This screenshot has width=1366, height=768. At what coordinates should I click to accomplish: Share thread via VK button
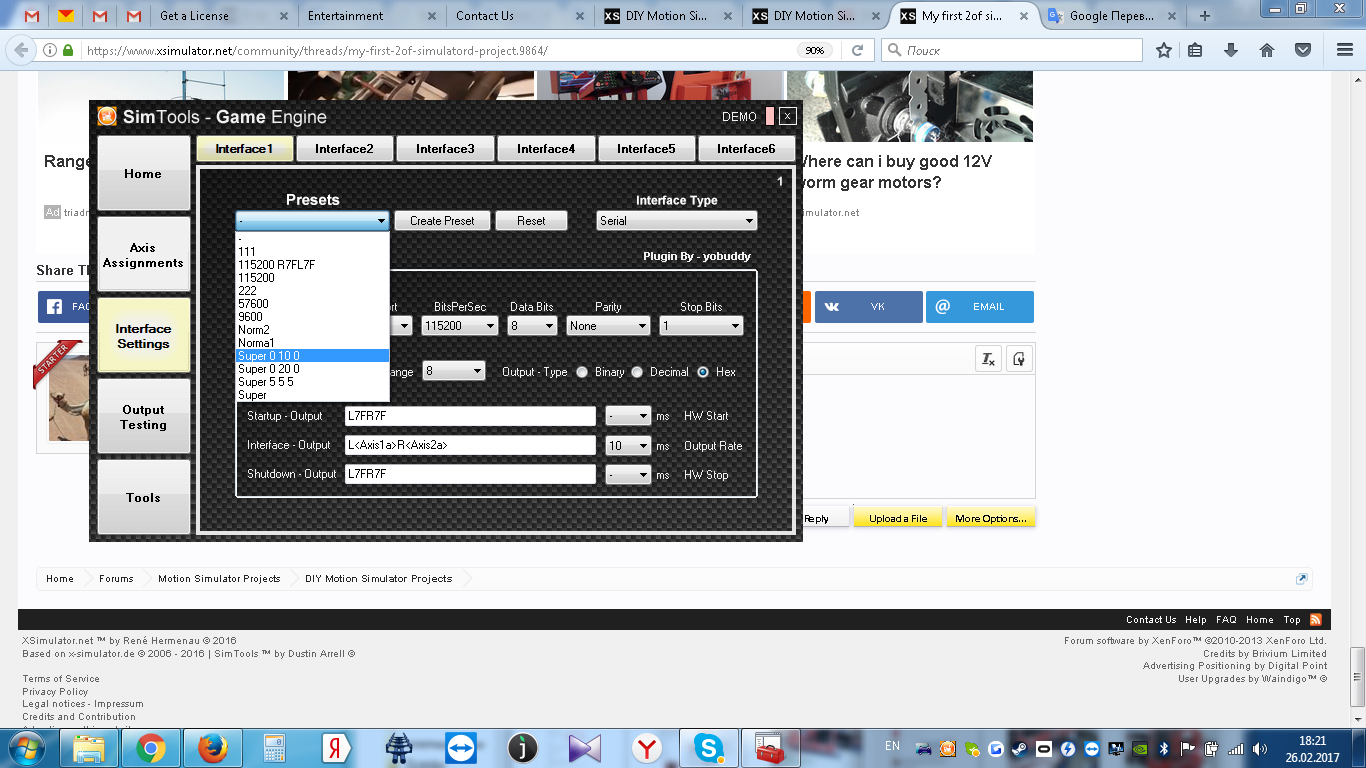(x=868, y=307)
